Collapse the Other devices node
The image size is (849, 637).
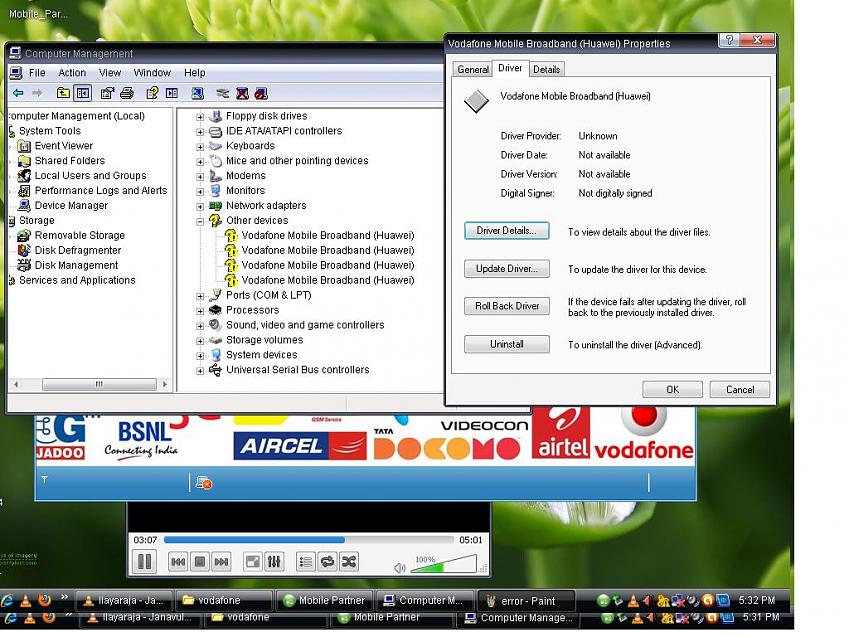click(200, 221)
